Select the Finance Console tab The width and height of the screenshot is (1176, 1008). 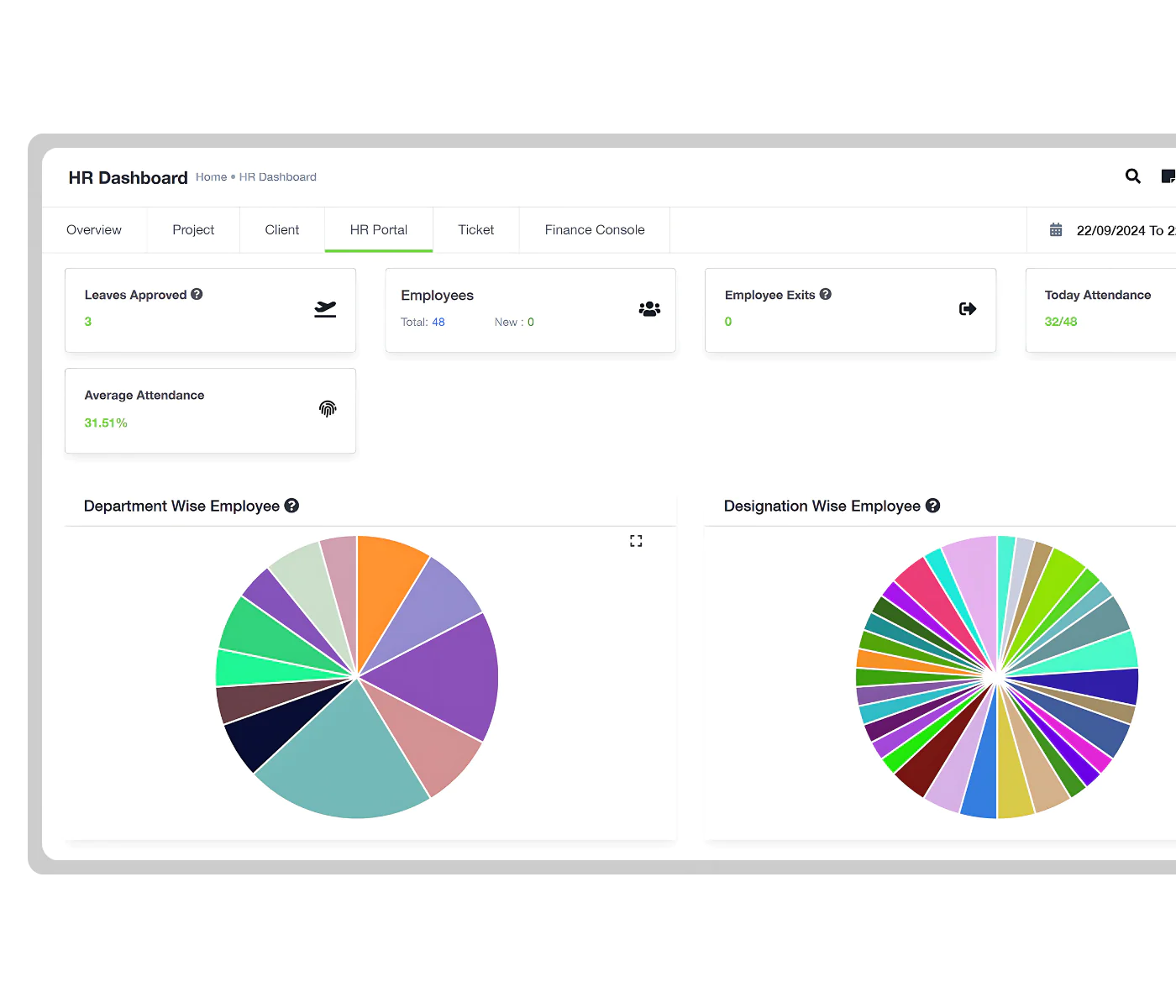click(x=595, y=230)
